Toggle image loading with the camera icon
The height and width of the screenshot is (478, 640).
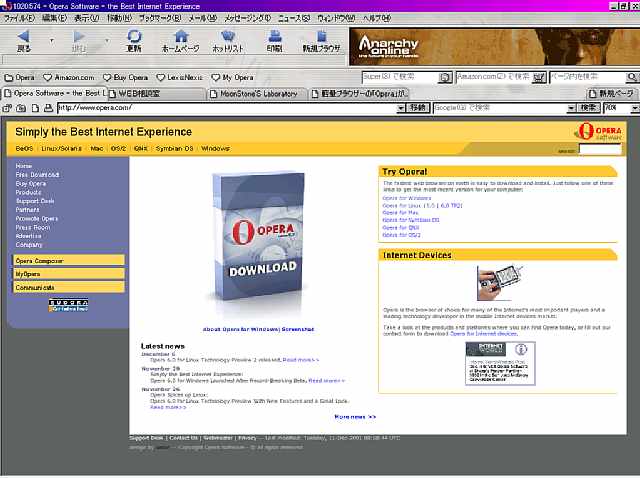pos(21,108)
